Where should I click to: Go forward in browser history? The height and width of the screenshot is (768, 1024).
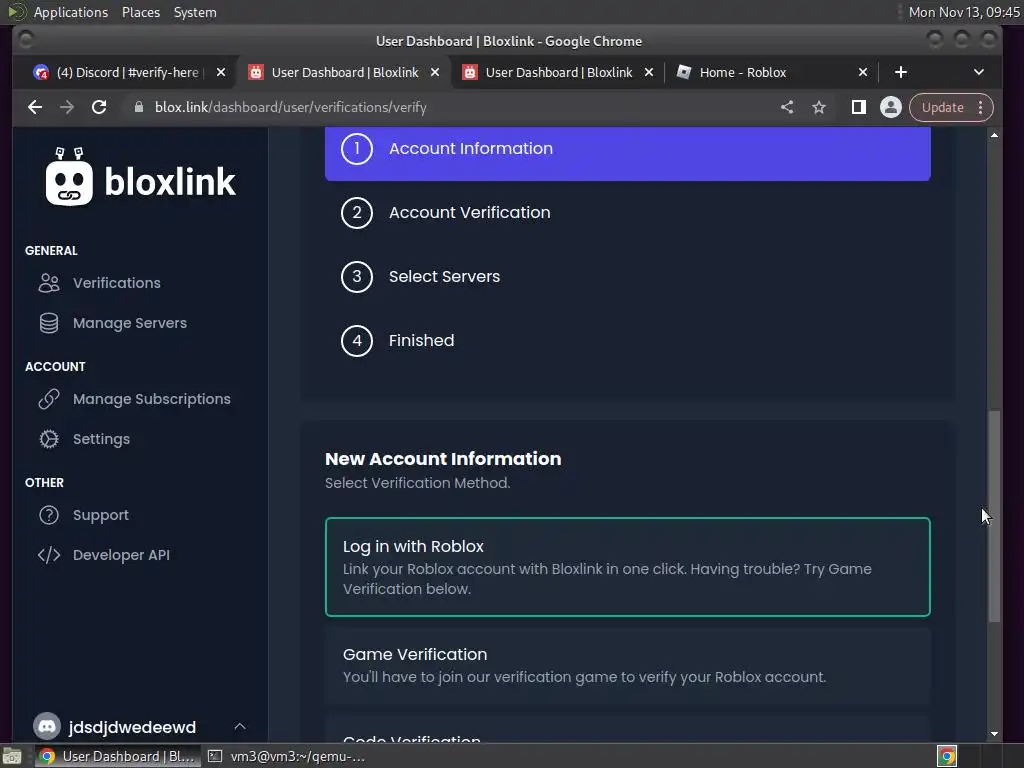(x=67, y=107)
